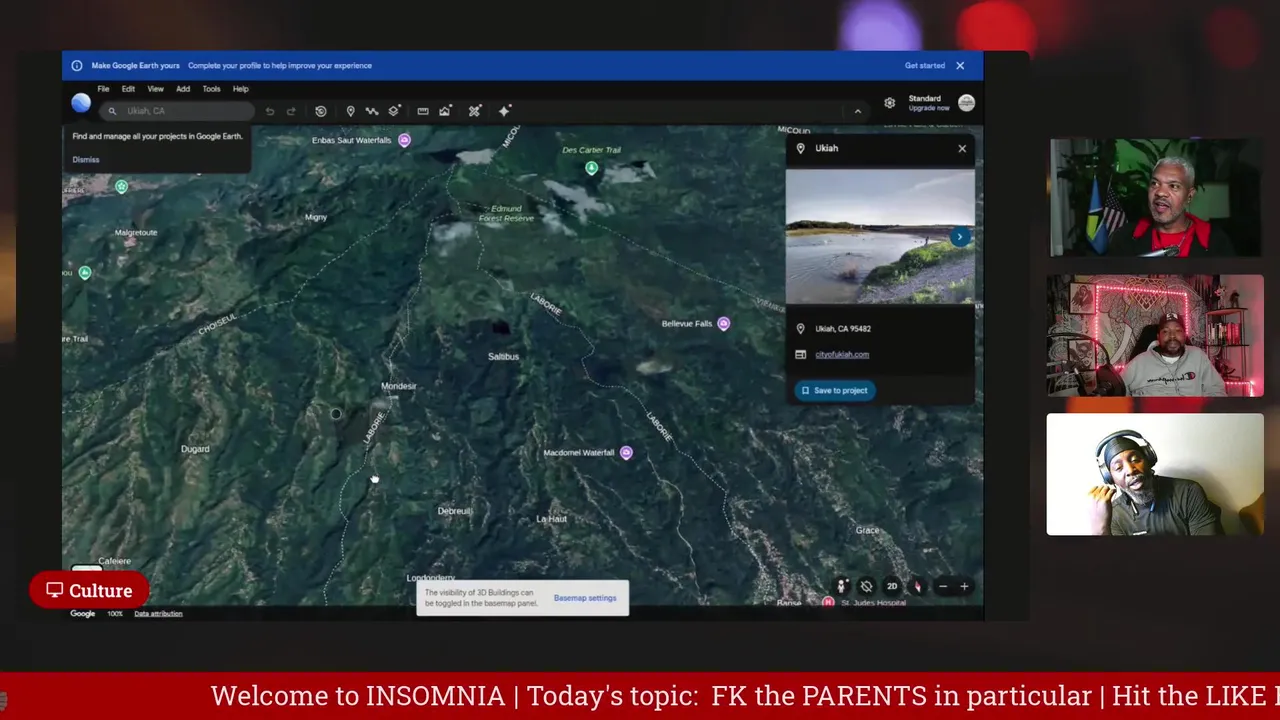Click the red Culture badge
Viewport: 1280px width, 720px height.
click(89, 591)
